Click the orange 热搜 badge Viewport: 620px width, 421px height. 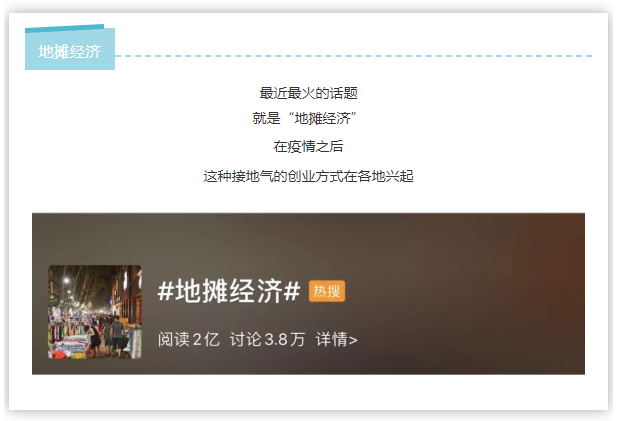point(327,291)
